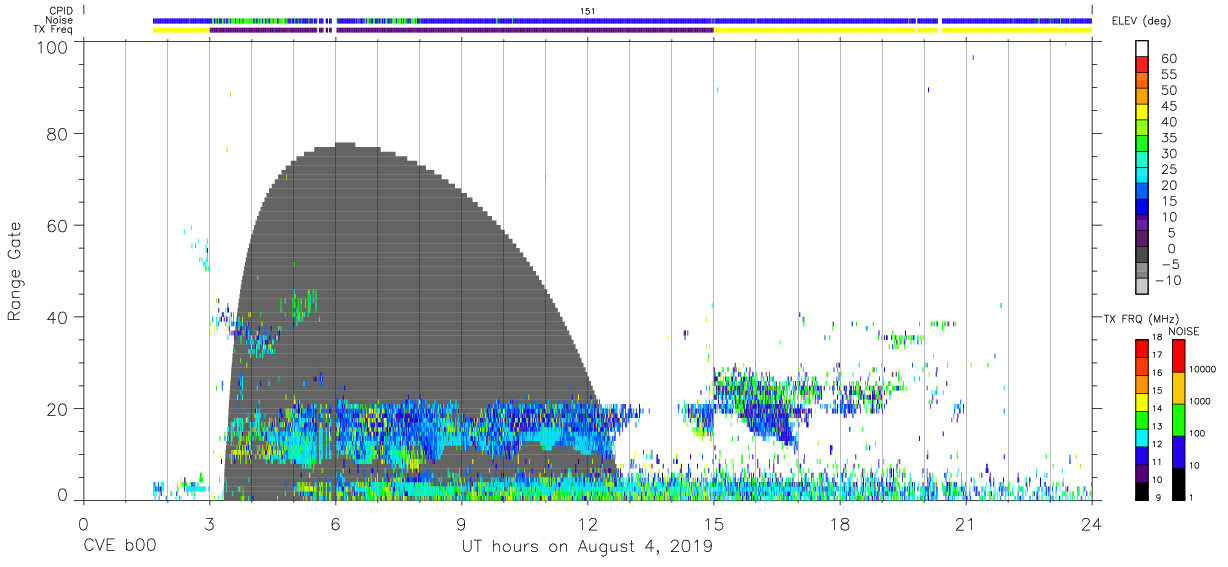Select the orange 1000–10000 NOISE colorbar swatch
Screen dimensions: 1228x567
tap(1178, 388)
